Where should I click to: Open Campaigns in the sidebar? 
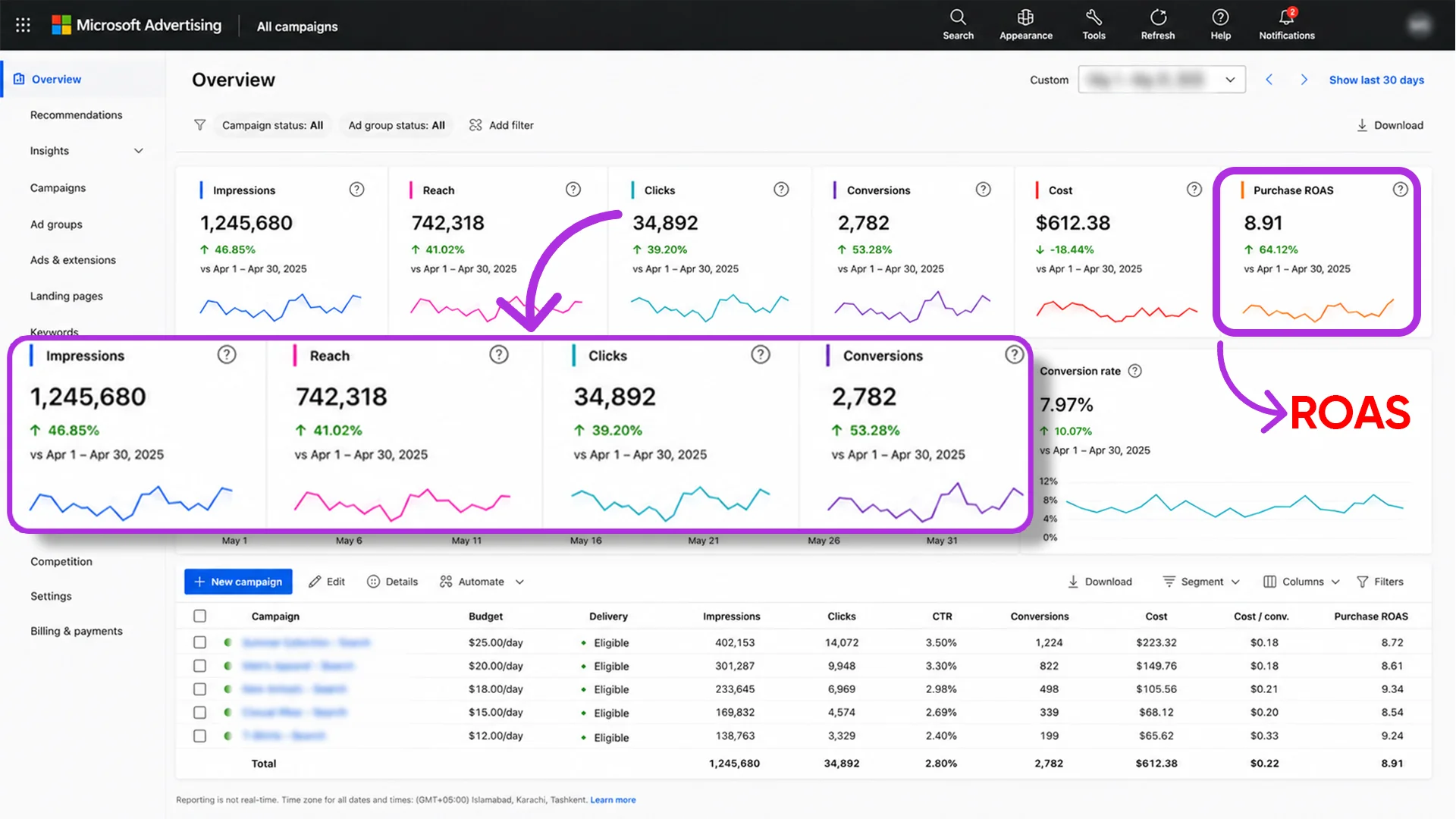pos(58,188)
